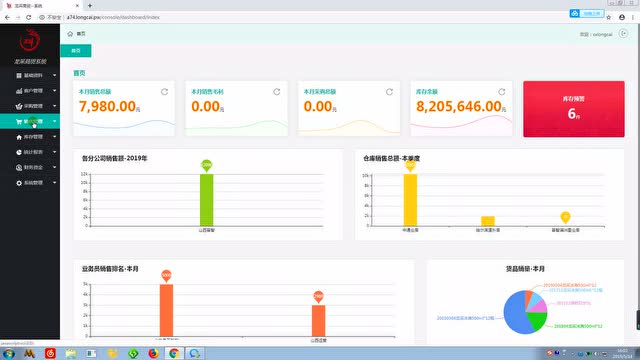Bookmark this page with the star icon
This screenshot has width=640, height=360.
609,17
